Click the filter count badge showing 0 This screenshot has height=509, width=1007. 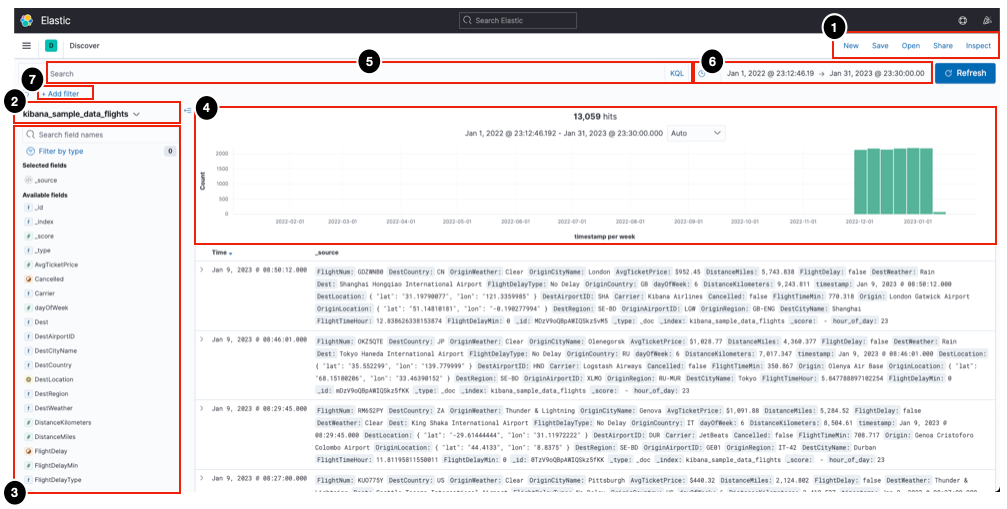click(x=170, y=151)
